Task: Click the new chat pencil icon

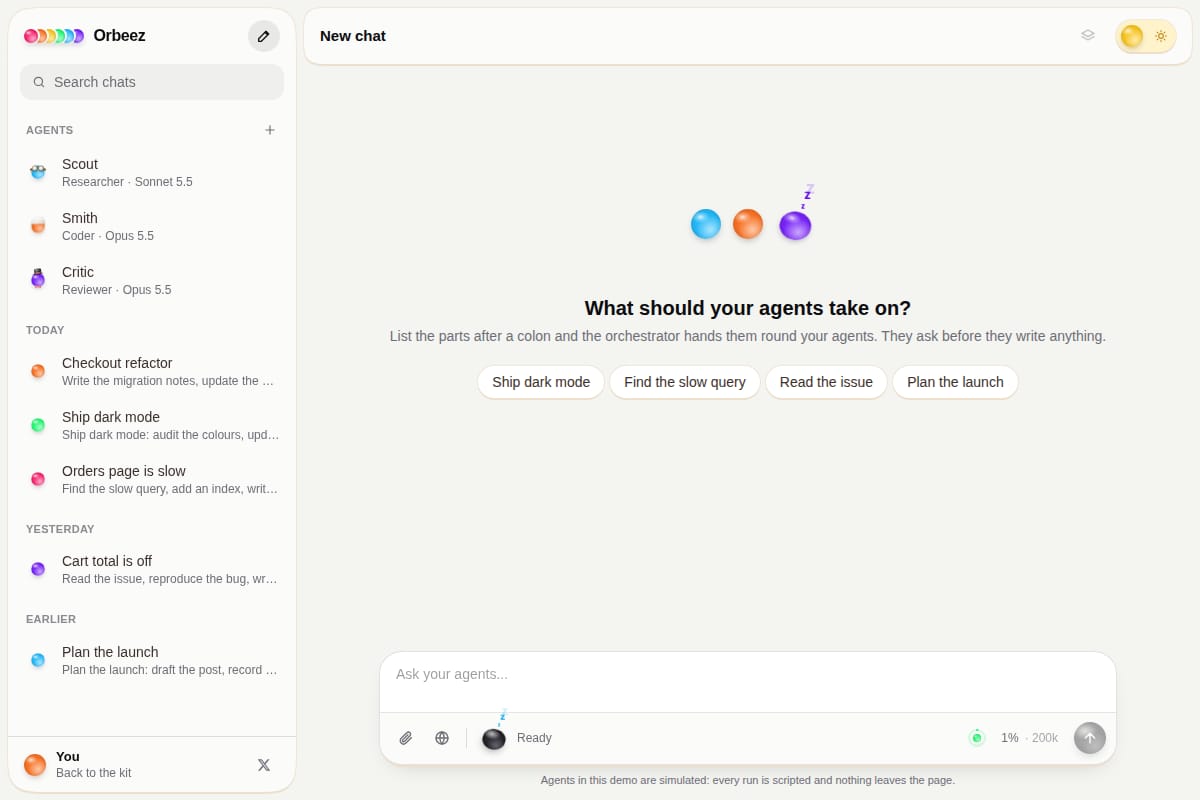Action: [x=264, y=36]
